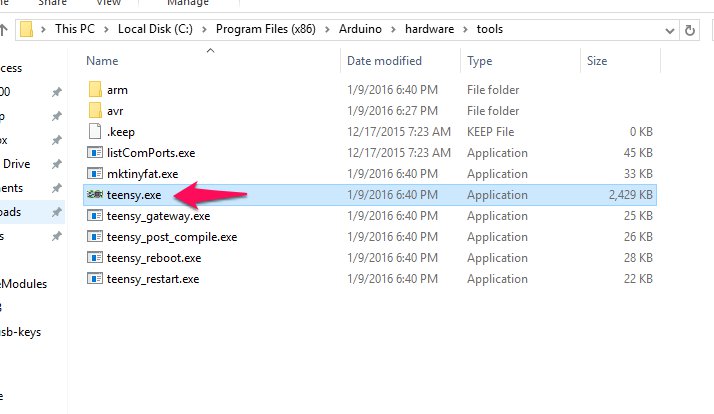
Task: Click the 2,429 KB size value
Action: tap(631, 194)
